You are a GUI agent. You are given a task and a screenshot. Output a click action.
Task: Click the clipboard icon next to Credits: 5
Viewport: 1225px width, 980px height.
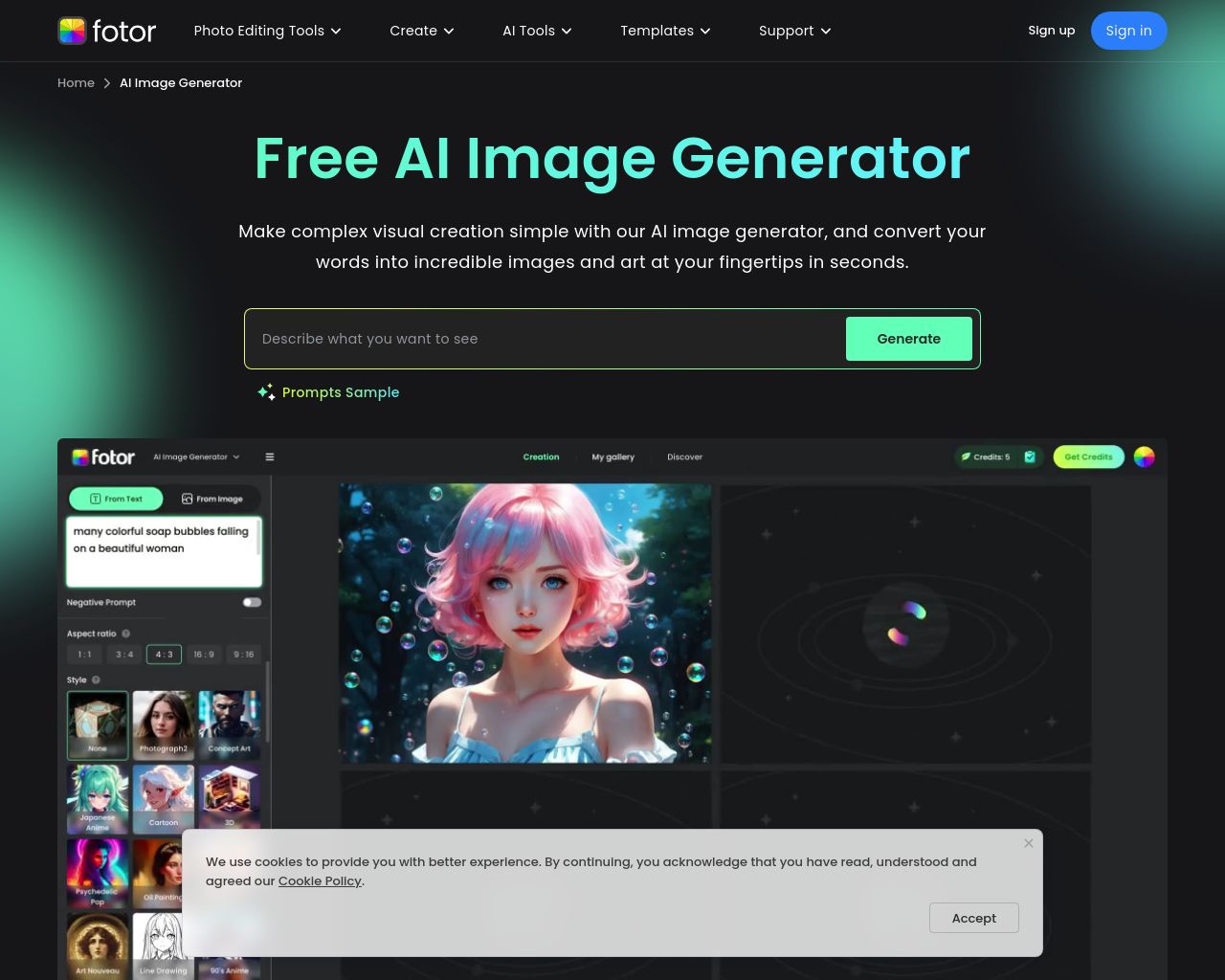(x=1030, y=457)
